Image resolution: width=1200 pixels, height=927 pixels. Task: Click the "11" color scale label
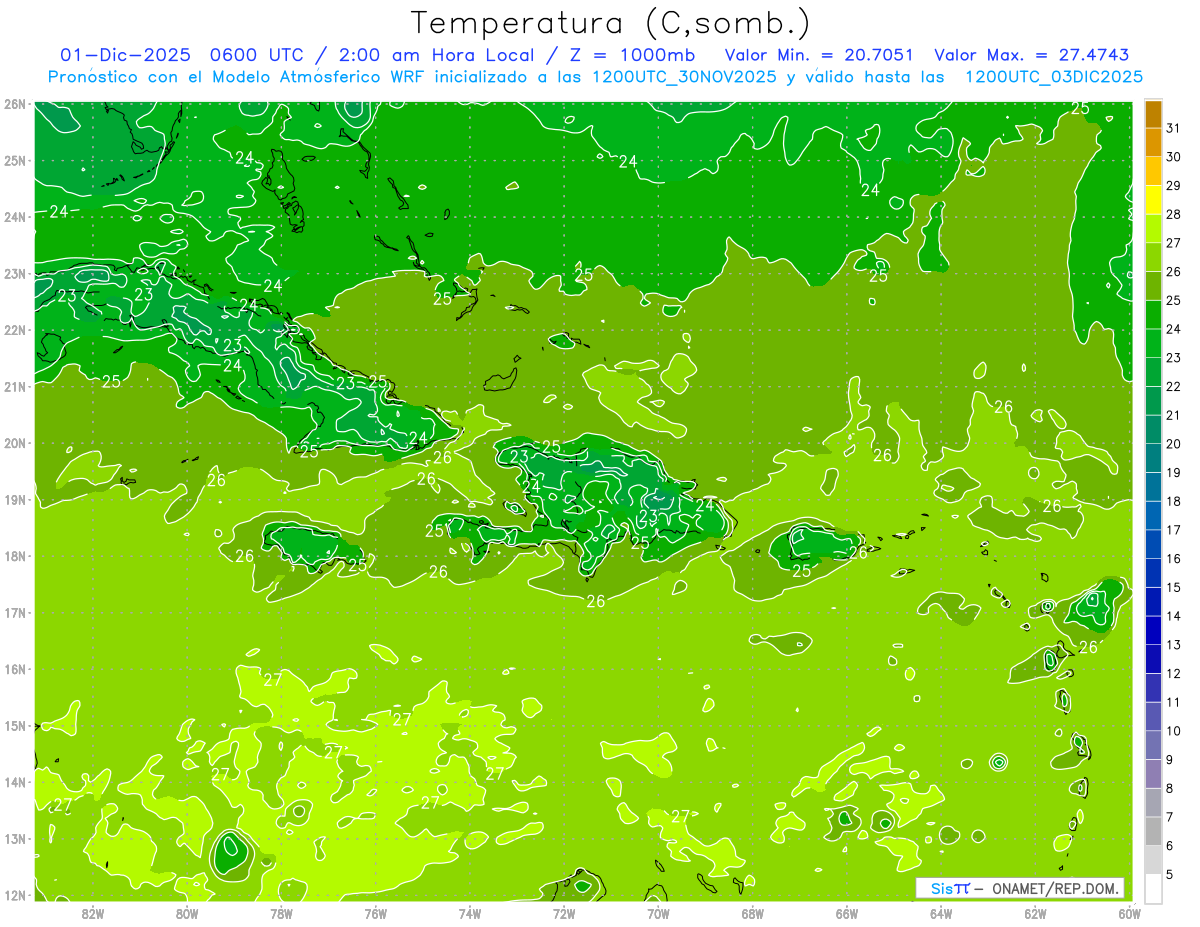pos(1174,702)
